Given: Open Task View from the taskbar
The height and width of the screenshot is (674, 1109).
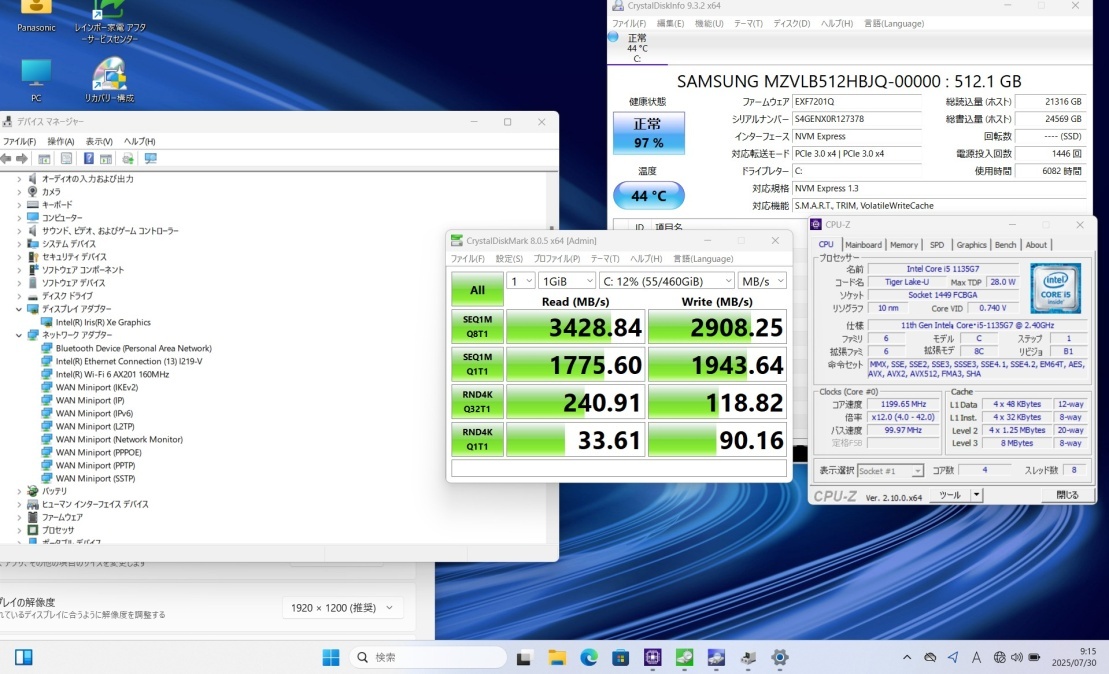Looking at the screenshot, I should tap(524, 658).
